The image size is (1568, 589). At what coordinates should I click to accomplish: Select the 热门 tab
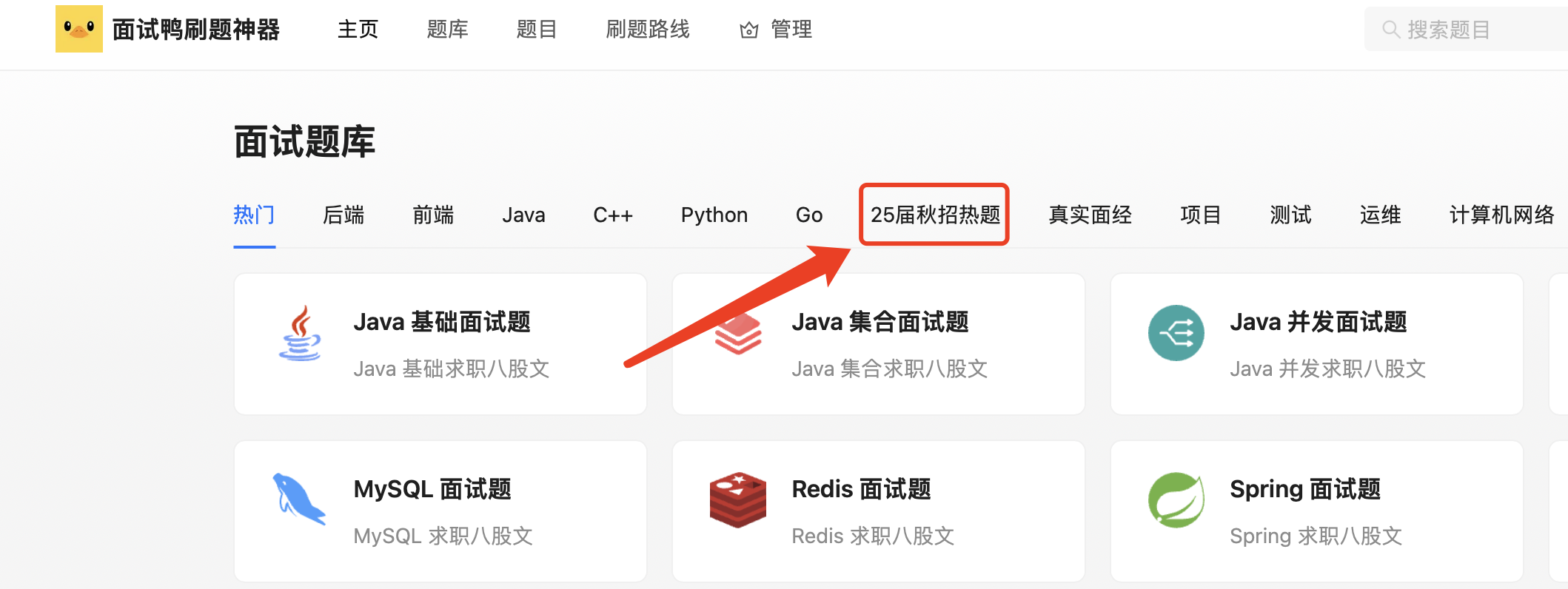[255, 215]
